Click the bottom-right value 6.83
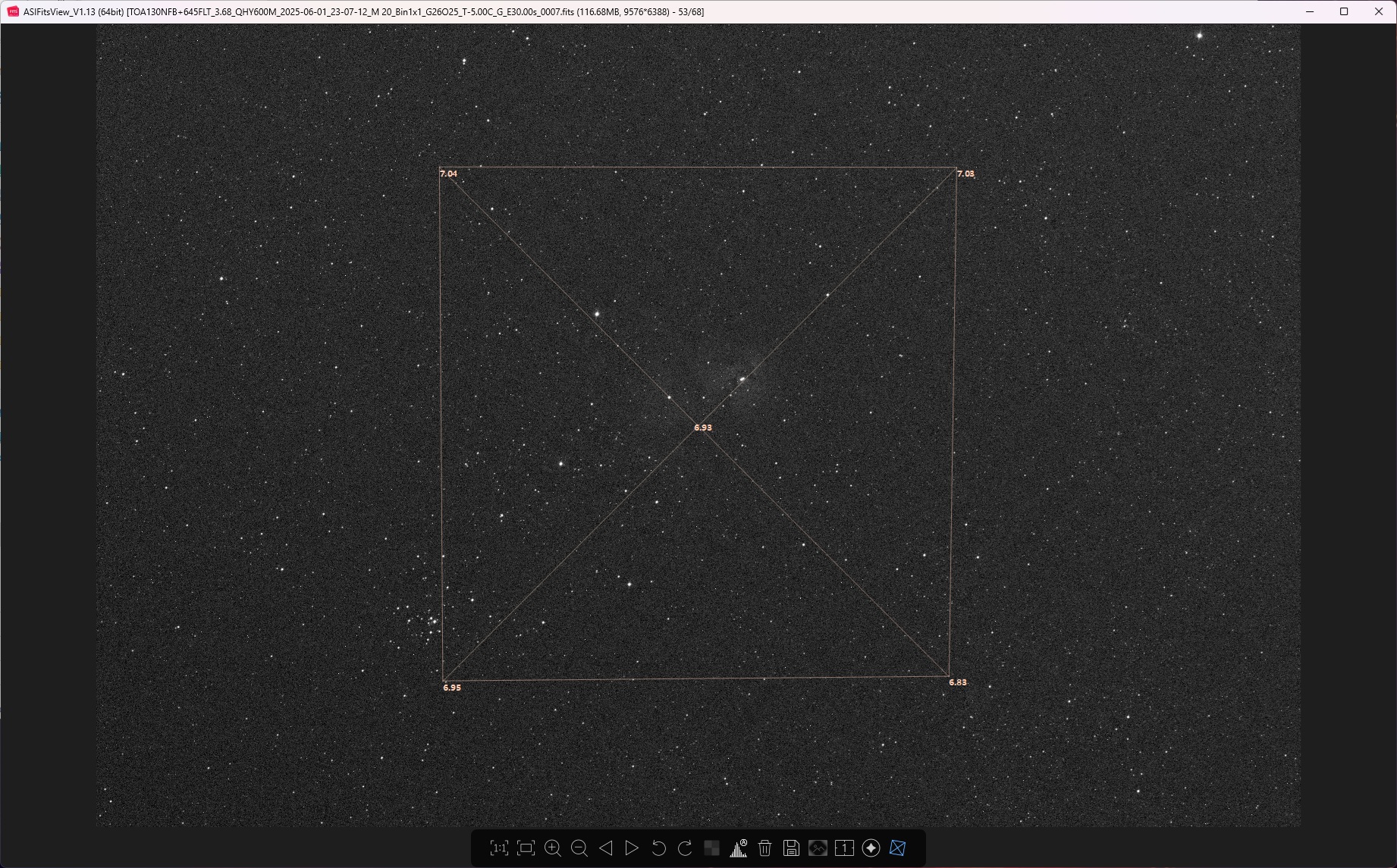Image resolution: width=1397 pixels, height=868 pixels. (958, 682)
